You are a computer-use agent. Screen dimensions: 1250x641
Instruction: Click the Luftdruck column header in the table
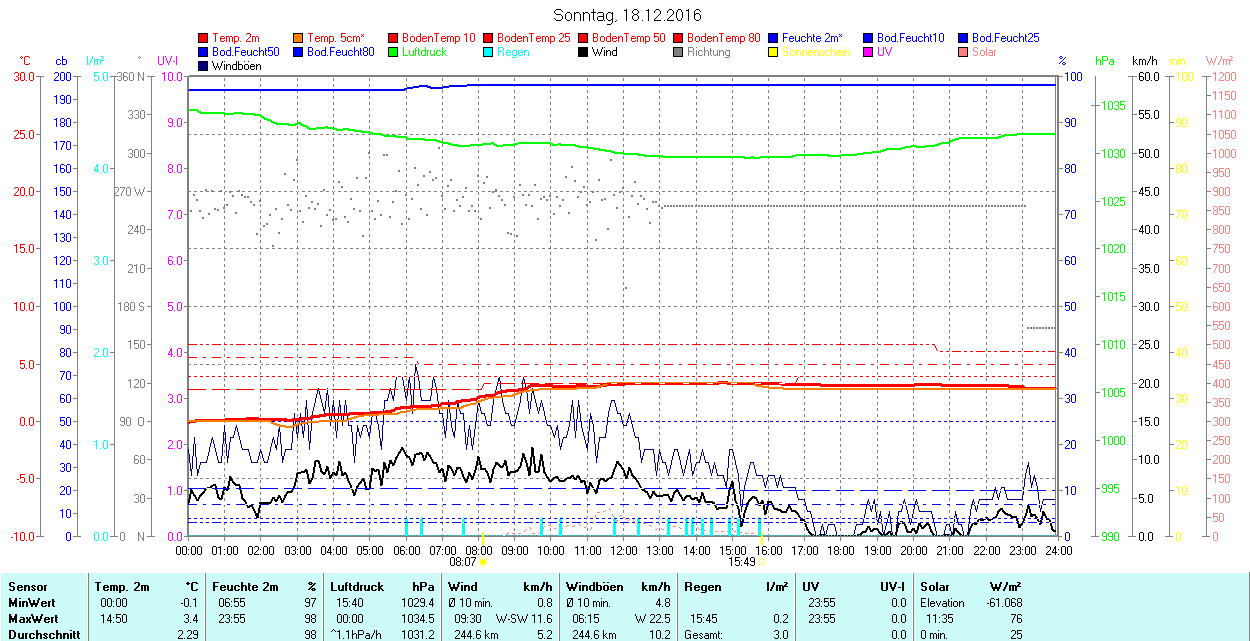(x=357, y=587)
